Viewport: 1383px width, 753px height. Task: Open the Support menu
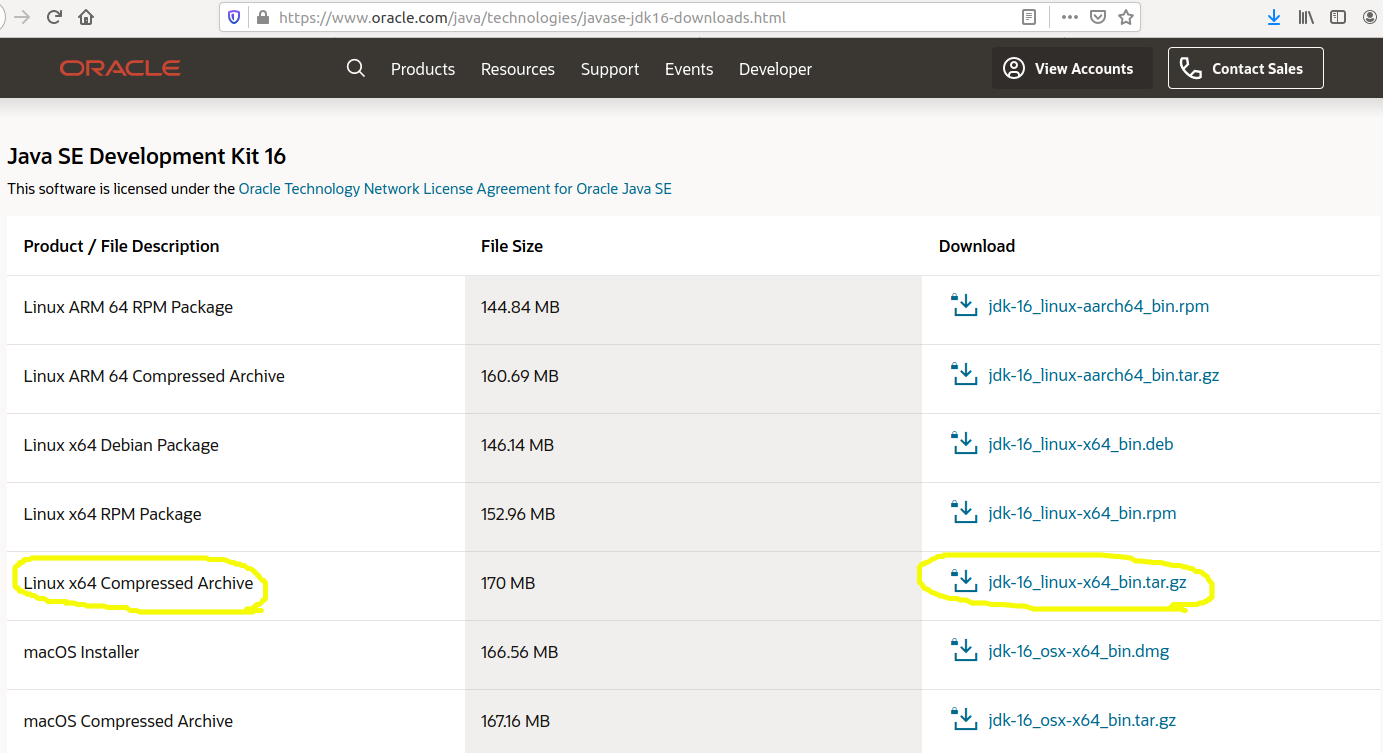pyautogui.click(x=610, y=69)
